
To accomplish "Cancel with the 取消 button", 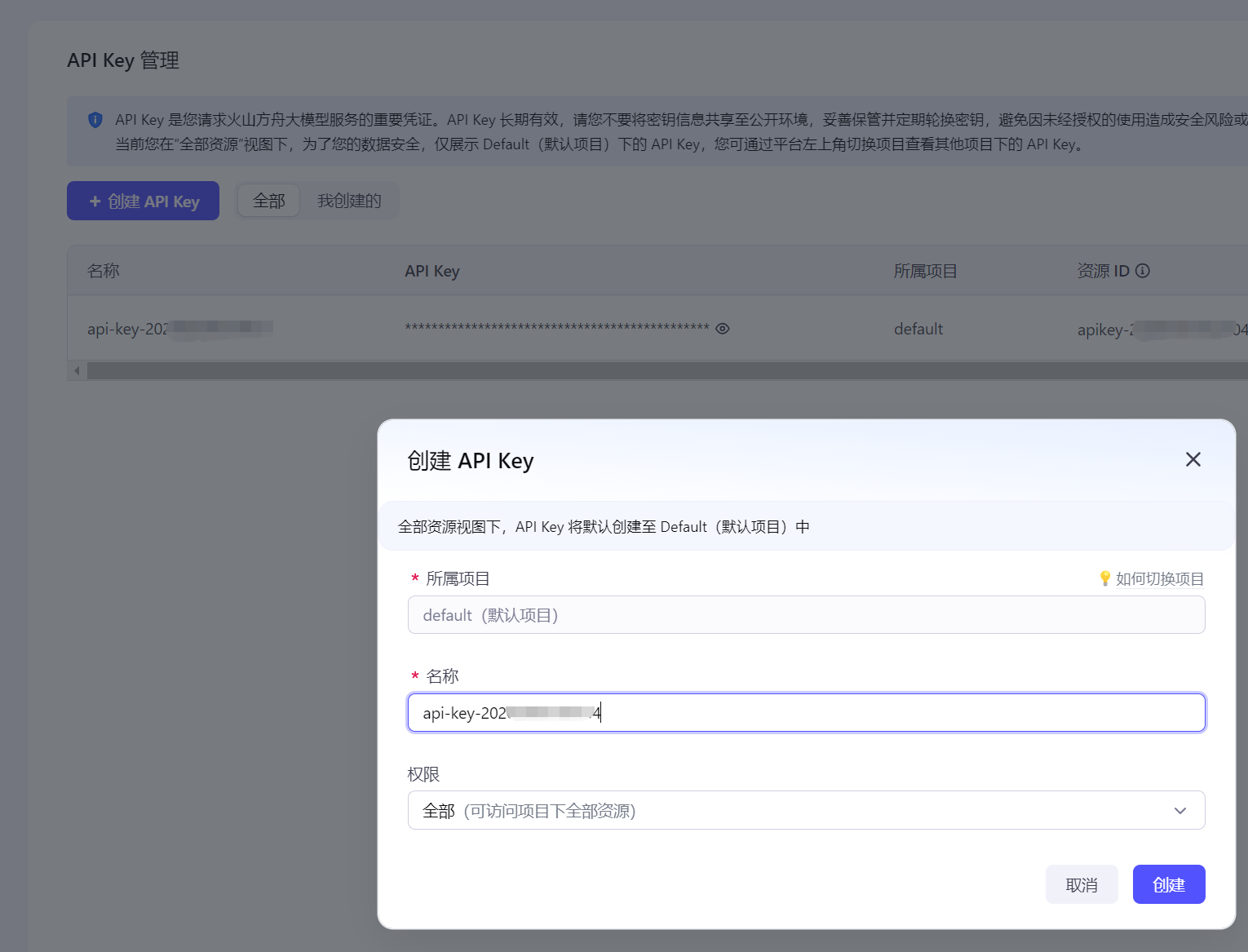I will [x=1082, y=884].
